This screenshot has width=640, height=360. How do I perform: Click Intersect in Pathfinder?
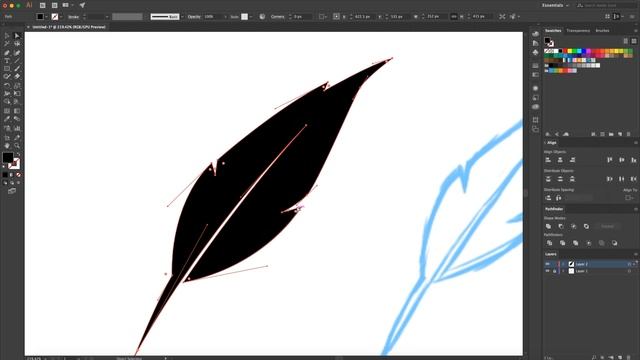point(573,226)
